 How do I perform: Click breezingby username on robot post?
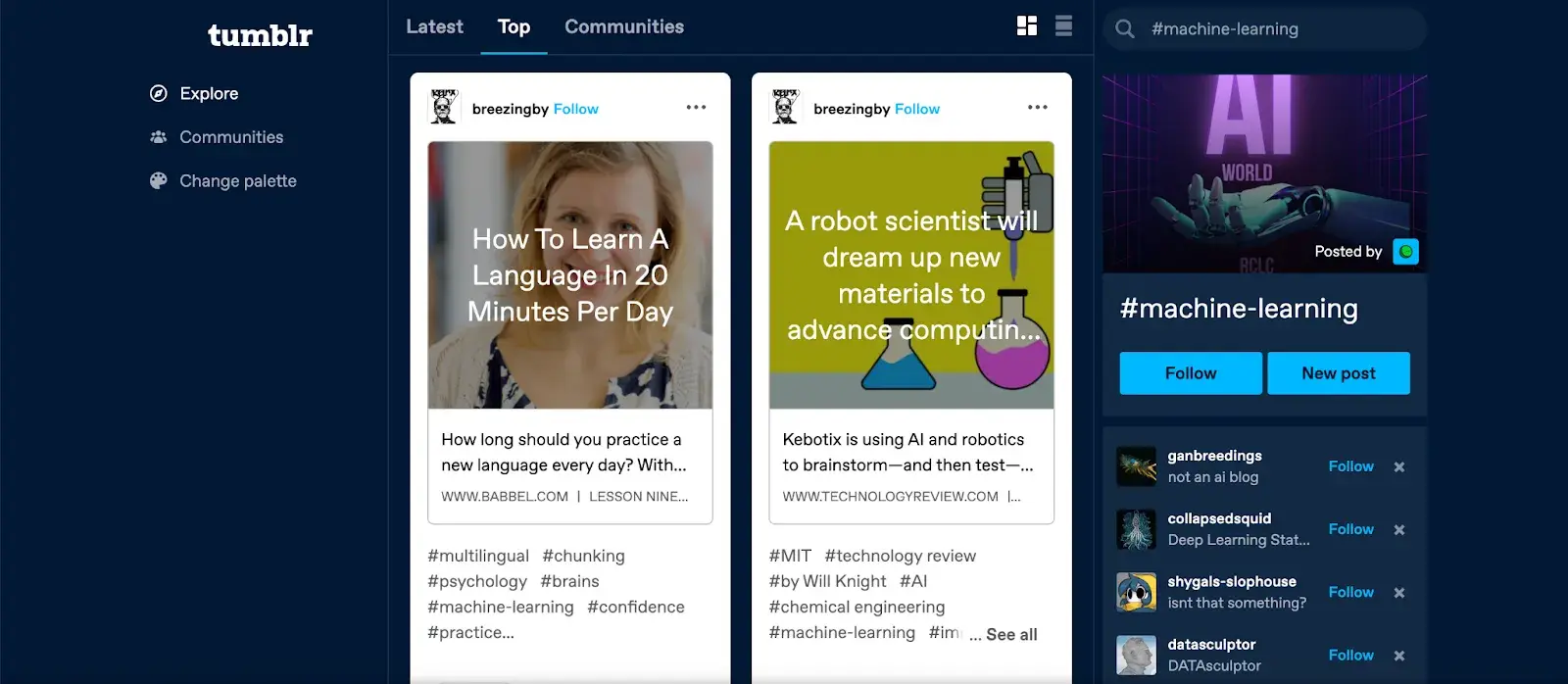pyautogui.click(x=852, y=109)
